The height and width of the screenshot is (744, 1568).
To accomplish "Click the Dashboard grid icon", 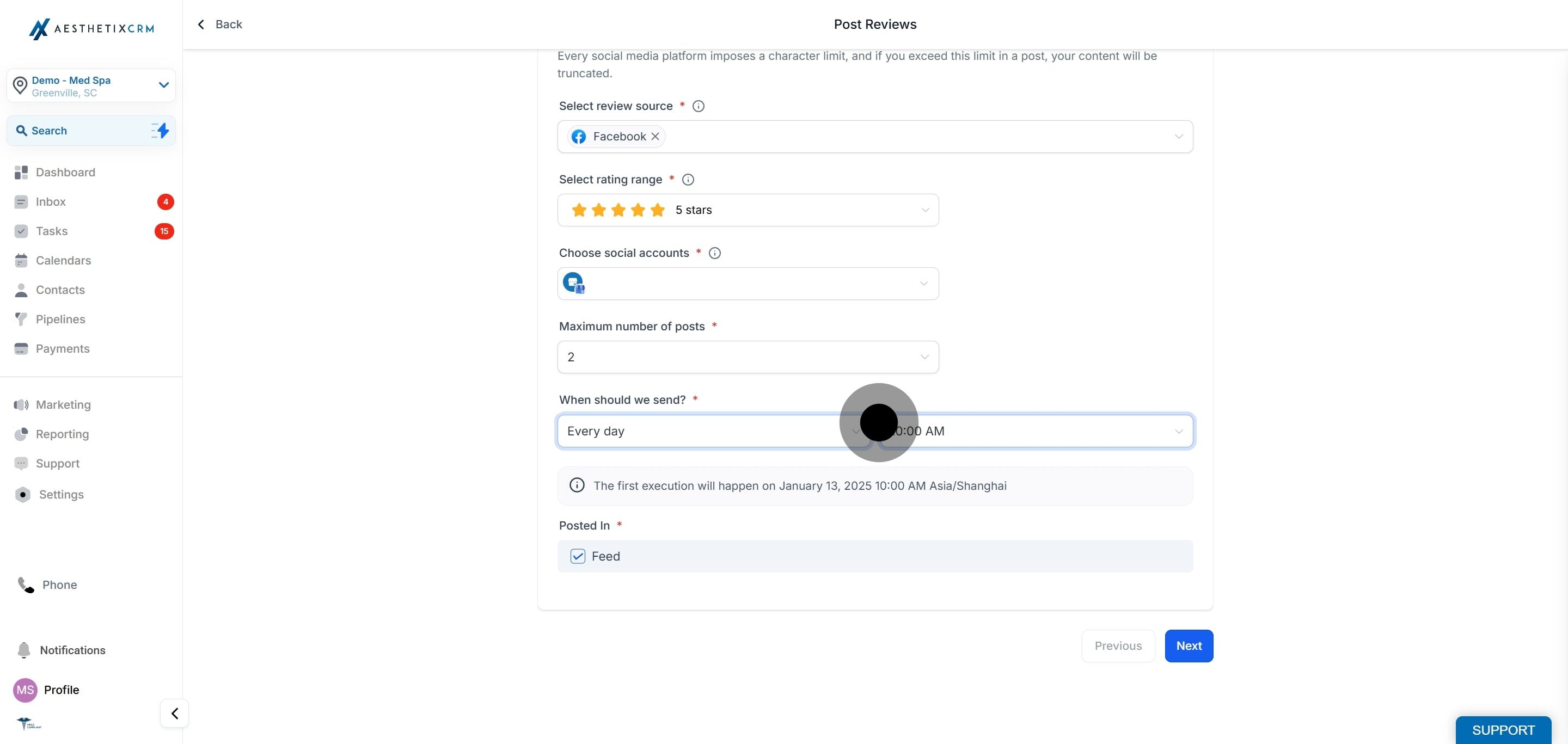I will point(21,172).
